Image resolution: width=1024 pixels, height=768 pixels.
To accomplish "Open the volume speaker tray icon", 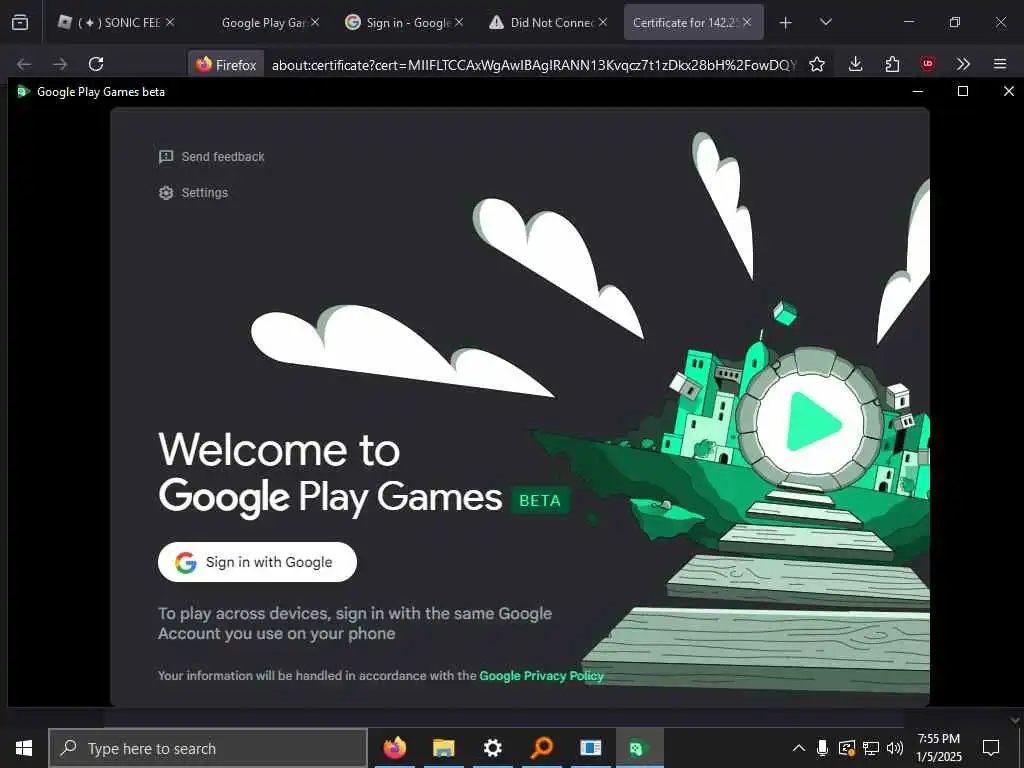I will [x=895, y=748].
